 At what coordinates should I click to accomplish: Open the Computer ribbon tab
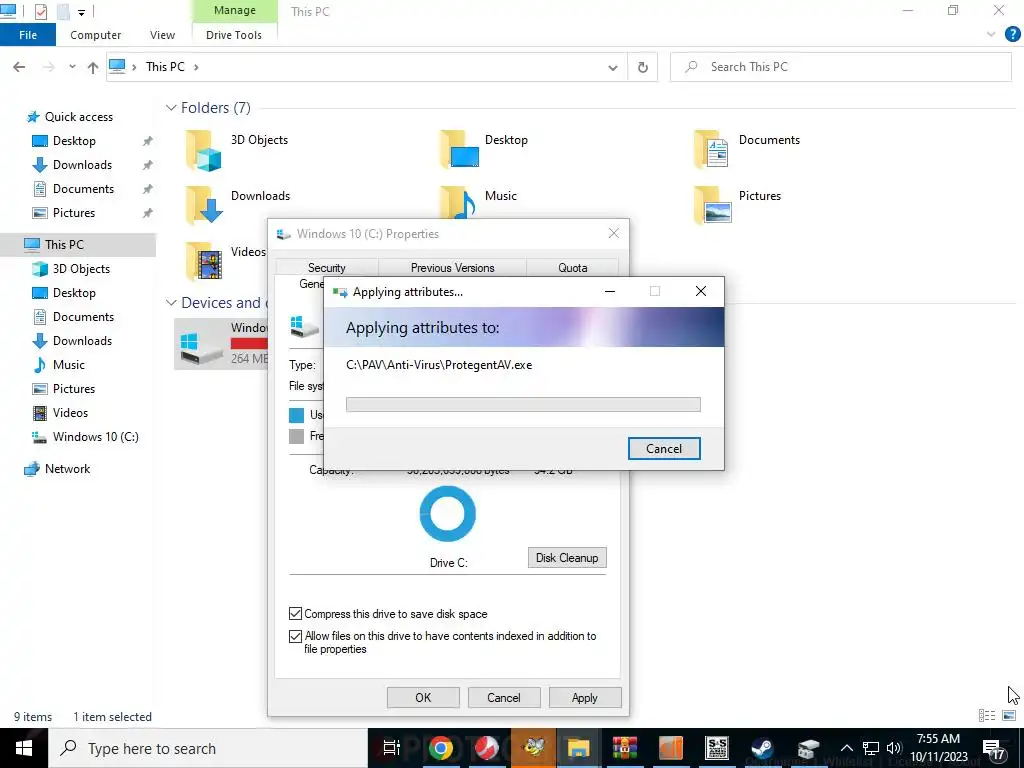(x=95, y=35)
